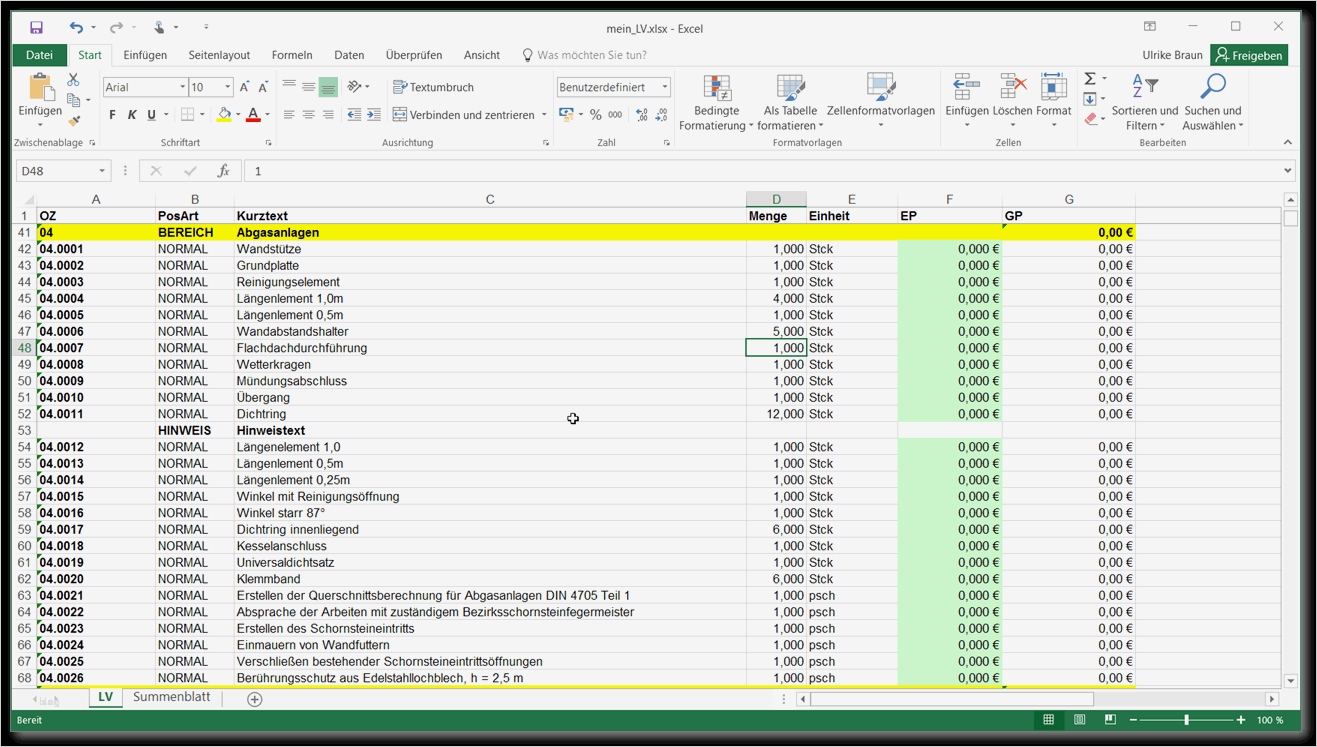
Task: Switch to the Formeln ribbon tab
Action: [x=291, y=55]
